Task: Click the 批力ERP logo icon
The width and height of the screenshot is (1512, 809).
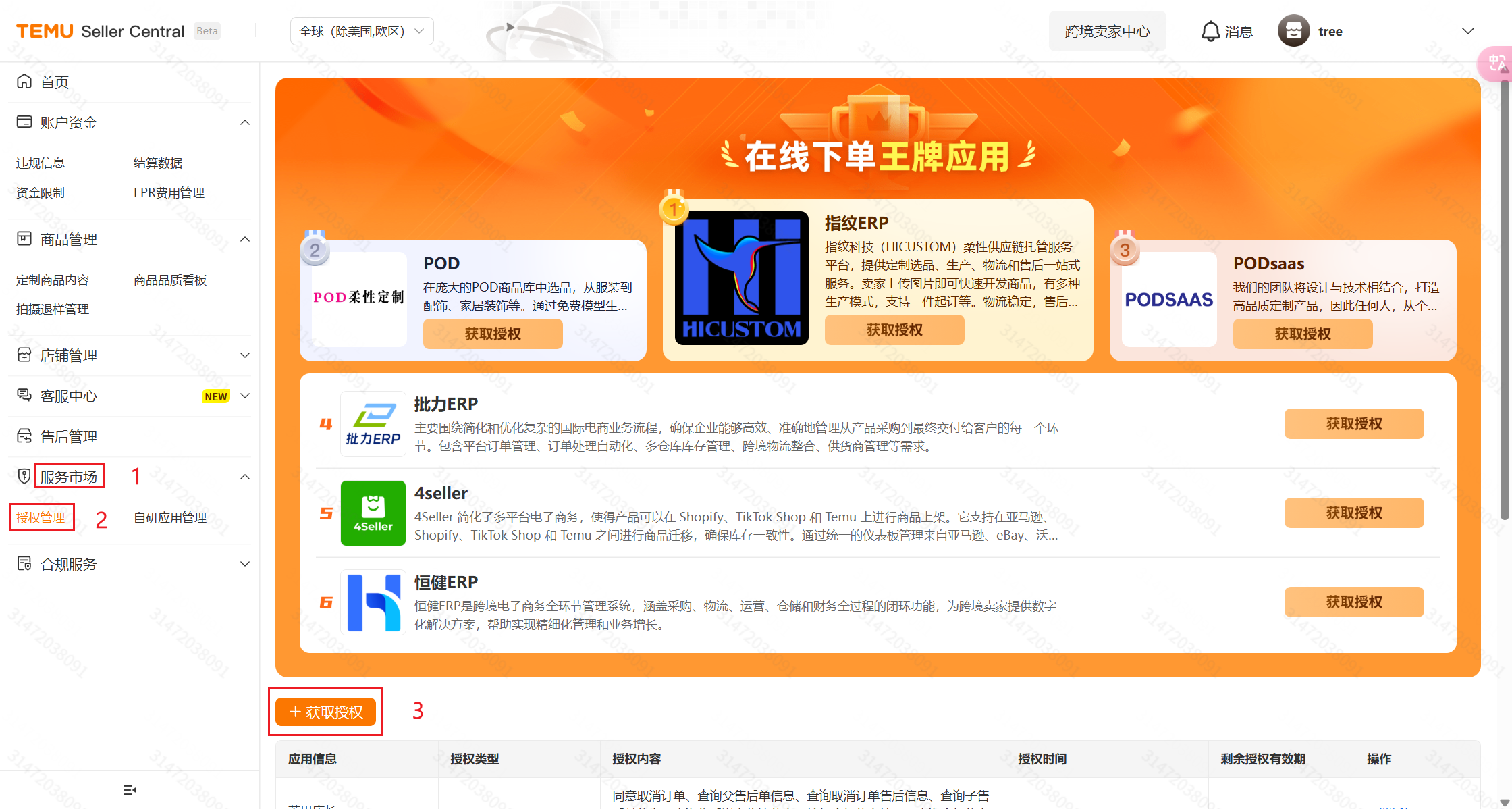Action: pyautogui.click(x=373, y=424)
